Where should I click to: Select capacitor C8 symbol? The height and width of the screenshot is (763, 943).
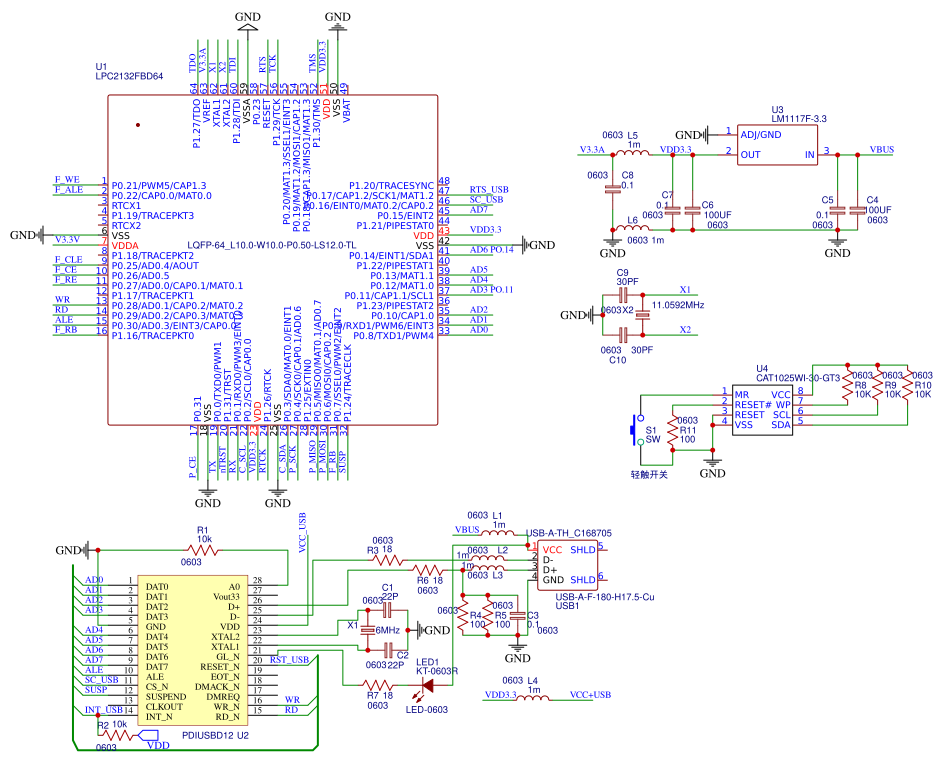[612, 189]
